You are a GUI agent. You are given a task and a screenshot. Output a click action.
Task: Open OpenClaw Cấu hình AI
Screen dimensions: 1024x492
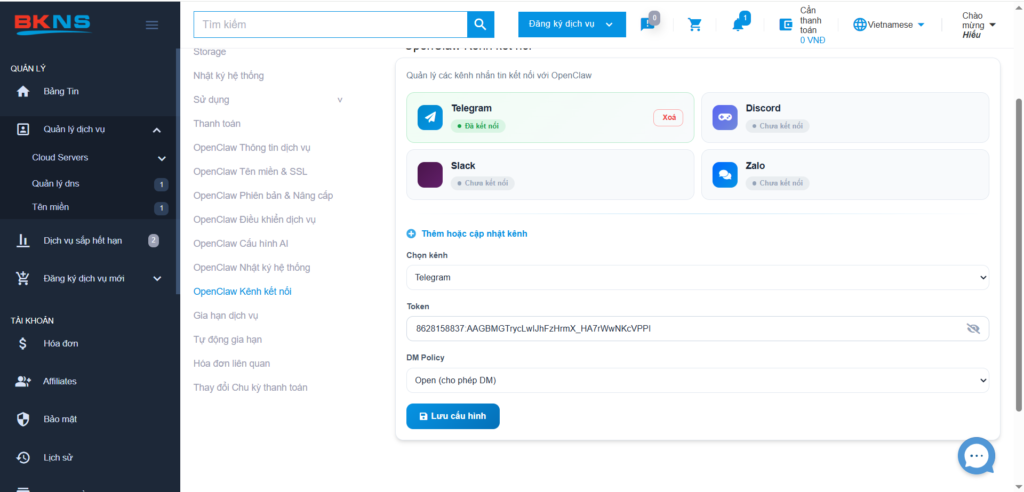pos(241,244)
